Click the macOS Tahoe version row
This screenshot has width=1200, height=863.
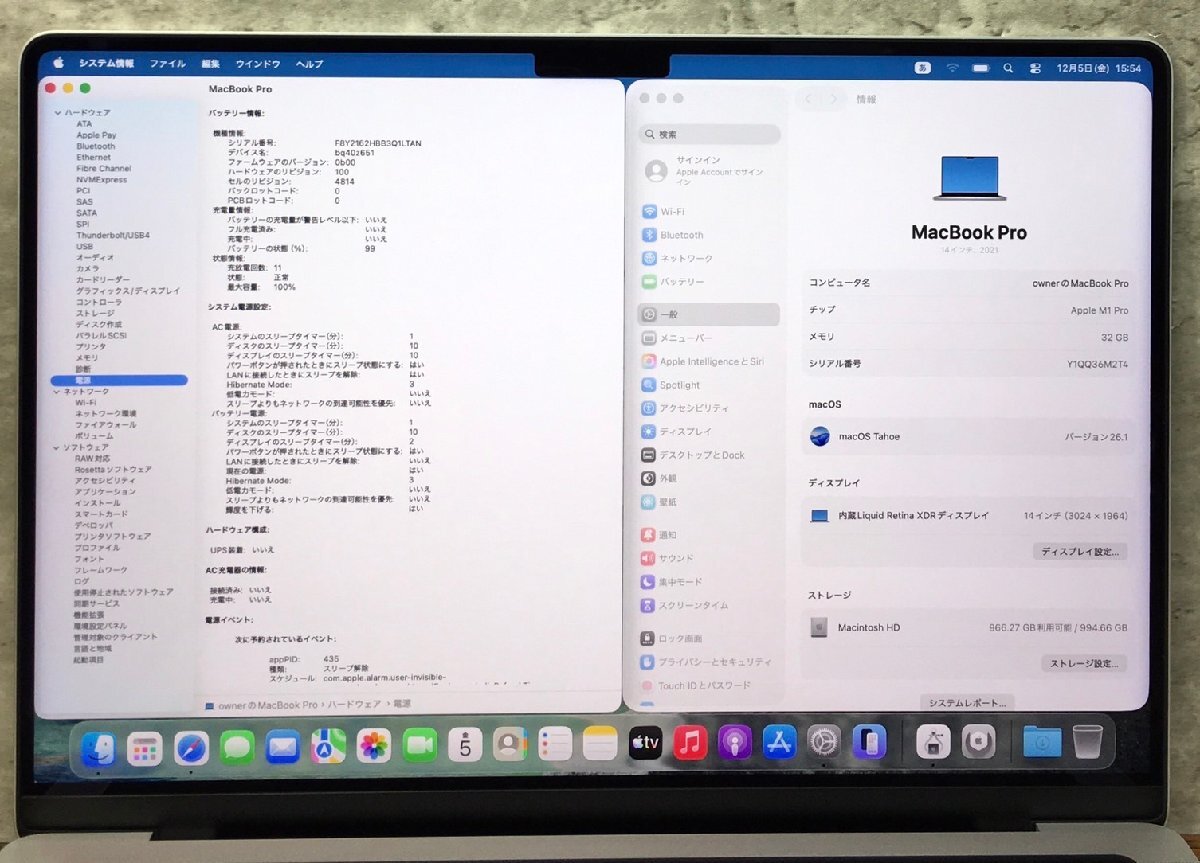click(969, 436)
